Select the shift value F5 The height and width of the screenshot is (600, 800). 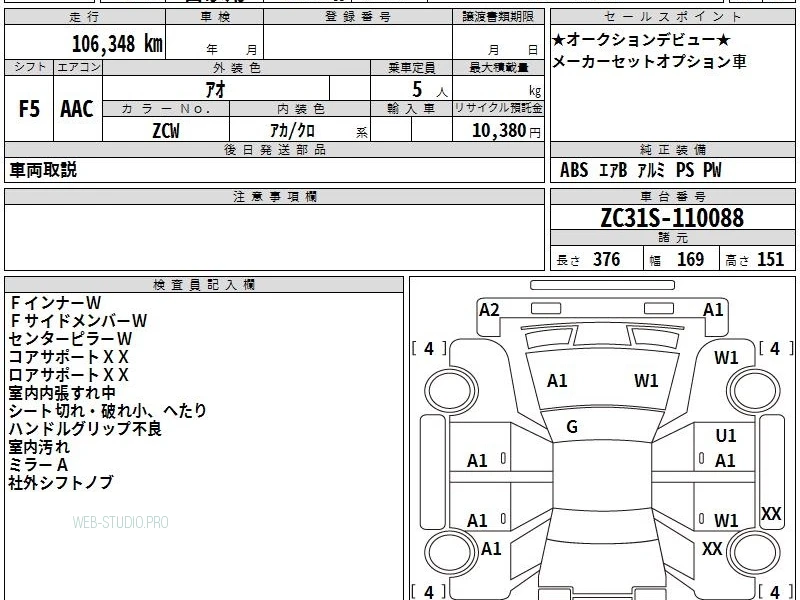tap(29, 109)
